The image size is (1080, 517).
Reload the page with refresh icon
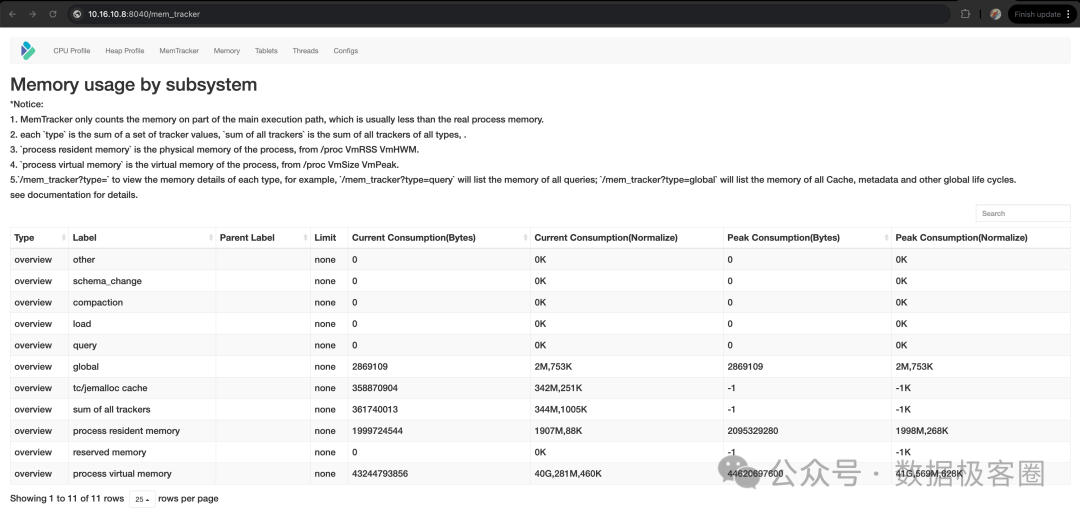point(51,14)
